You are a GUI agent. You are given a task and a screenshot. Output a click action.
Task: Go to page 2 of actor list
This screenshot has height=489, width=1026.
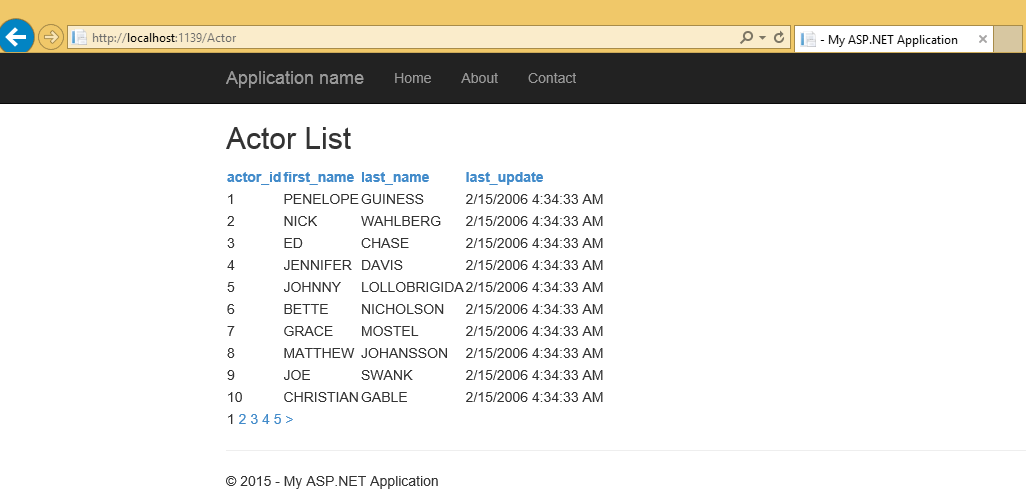(x=242, y=419)
